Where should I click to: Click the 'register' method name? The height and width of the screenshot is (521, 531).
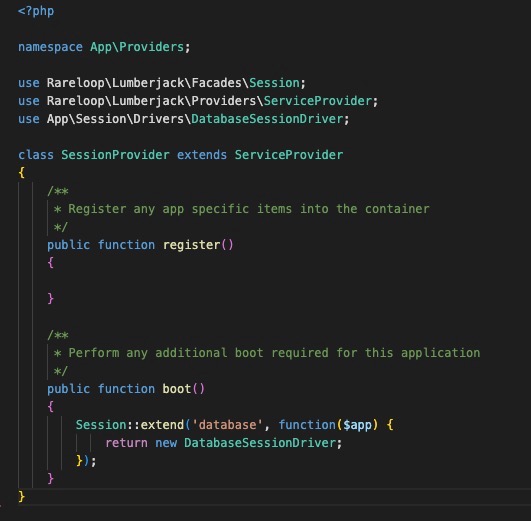pos(192,245)
